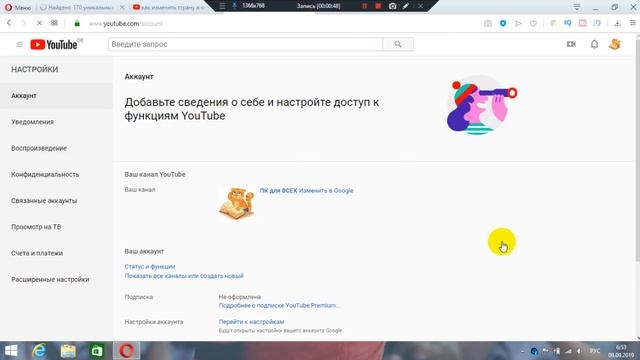This screenshot has width=640, height=360.
Task: Pause the screen recording
Action: pyautogui.click(x=364, y=6)
